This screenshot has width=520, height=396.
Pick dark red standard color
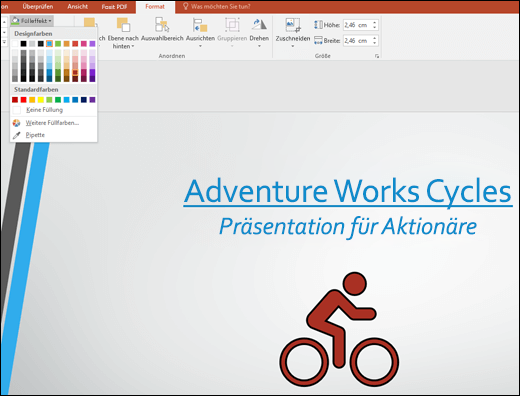(x=15, y=100)
